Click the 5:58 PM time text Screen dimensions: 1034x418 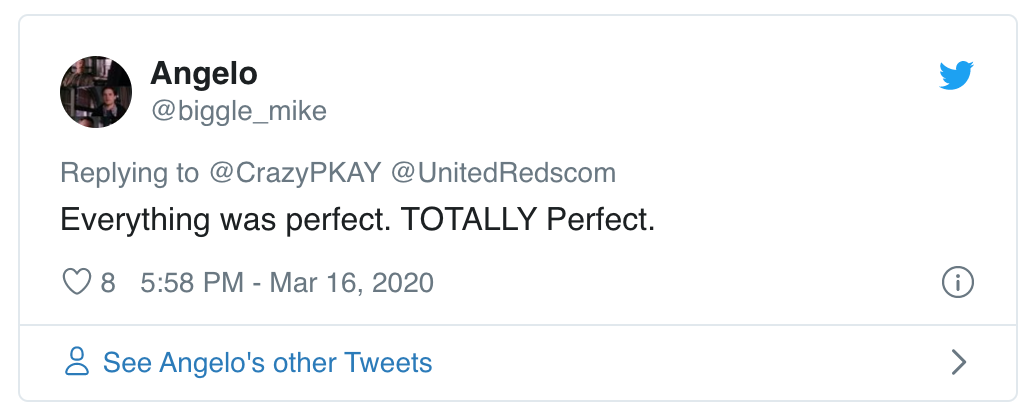click(x=192, y=283)
